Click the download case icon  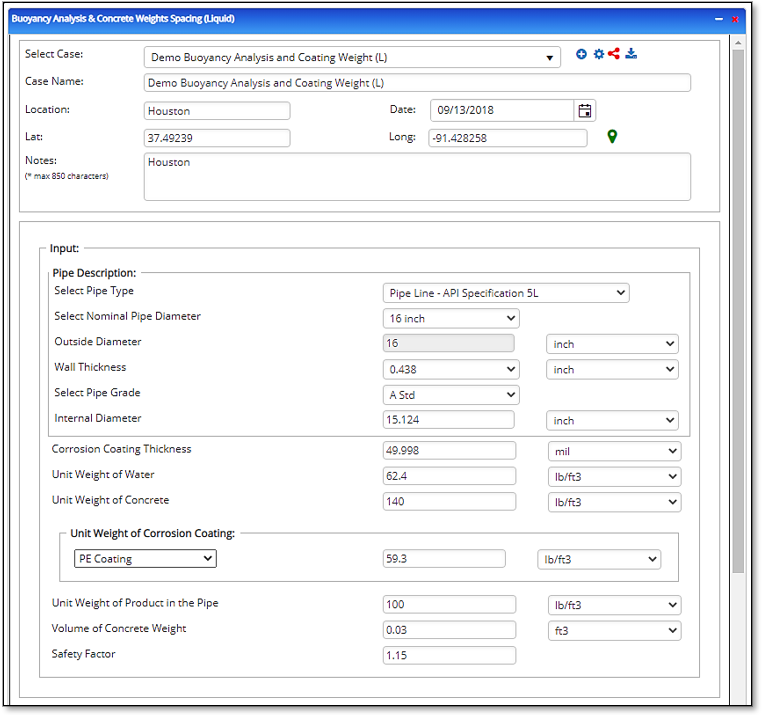tap(631, 54)
